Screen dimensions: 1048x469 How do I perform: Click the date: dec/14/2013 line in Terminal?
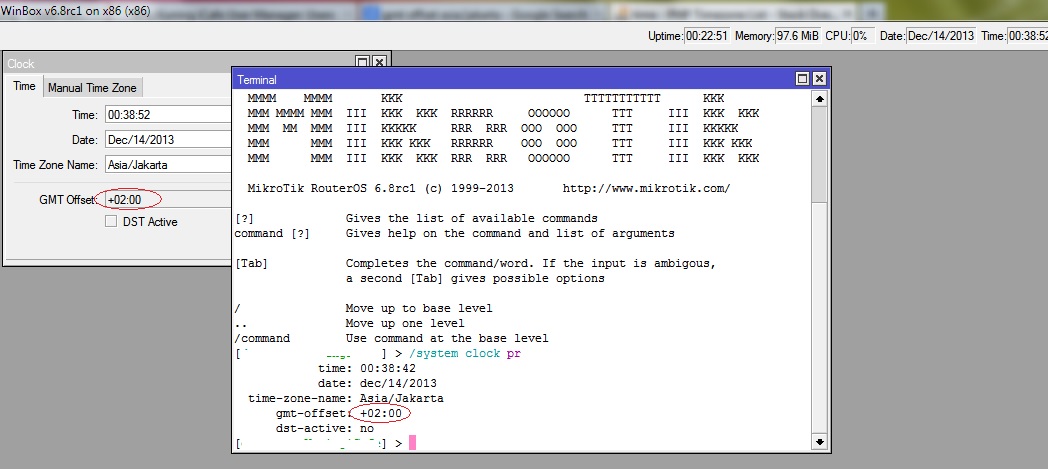377,383
